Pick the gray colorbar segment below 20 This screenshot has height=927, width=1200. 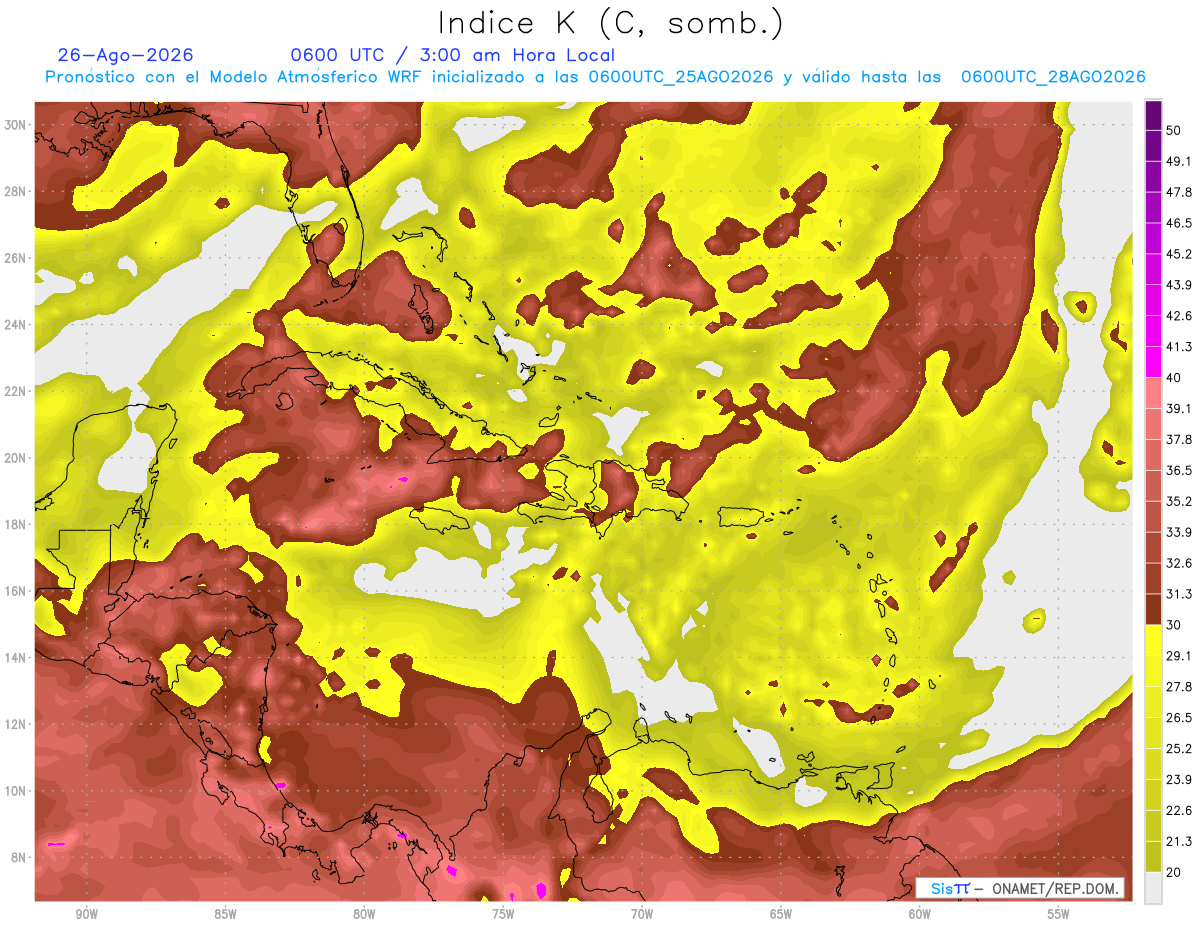coord(1153,888)
